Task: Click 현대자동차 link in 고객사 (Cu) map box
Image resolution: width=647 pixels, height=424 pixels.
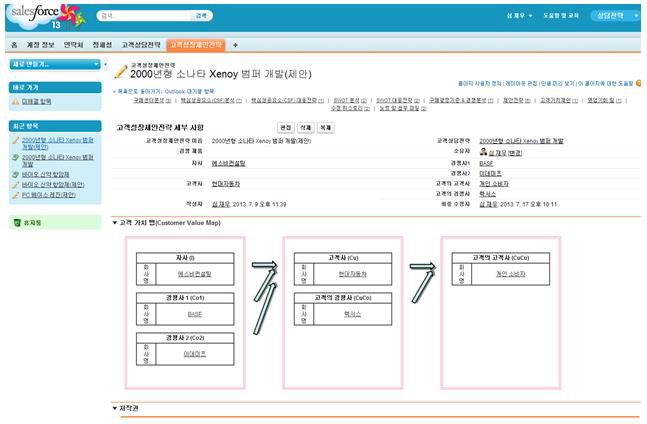Action: (352, 274)
